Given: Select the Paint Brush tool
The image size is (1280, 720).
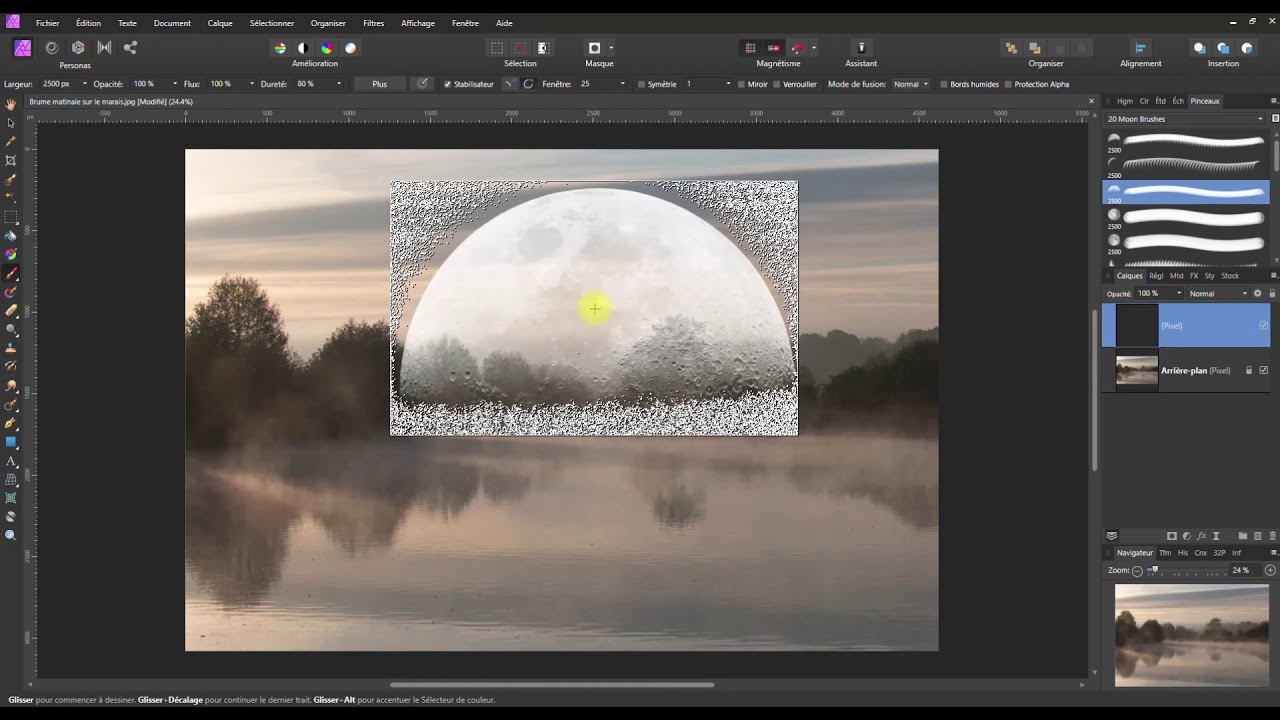Looking at the screenshot, I should click(11, 273).
